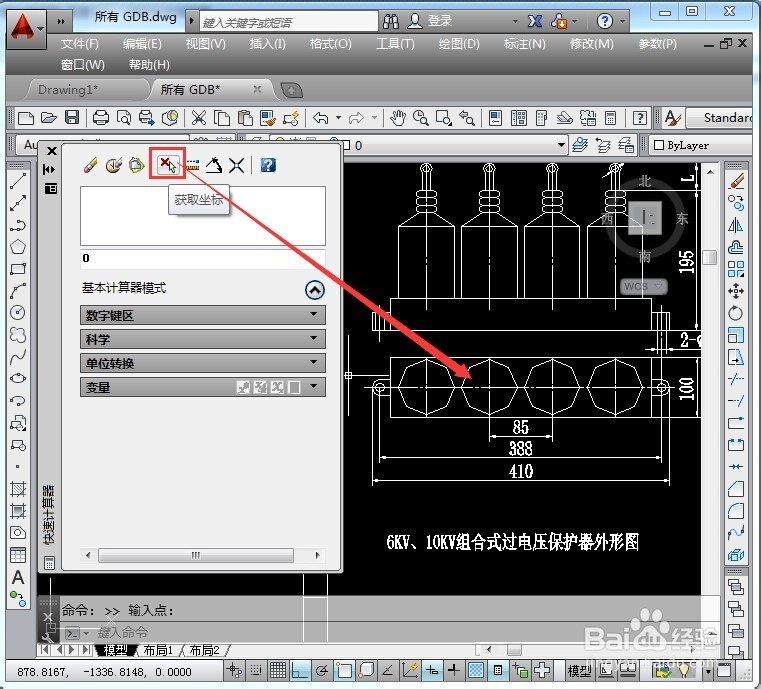Click the new drawing tab plus button
This screenshot has width=761, height=689.
291,90
